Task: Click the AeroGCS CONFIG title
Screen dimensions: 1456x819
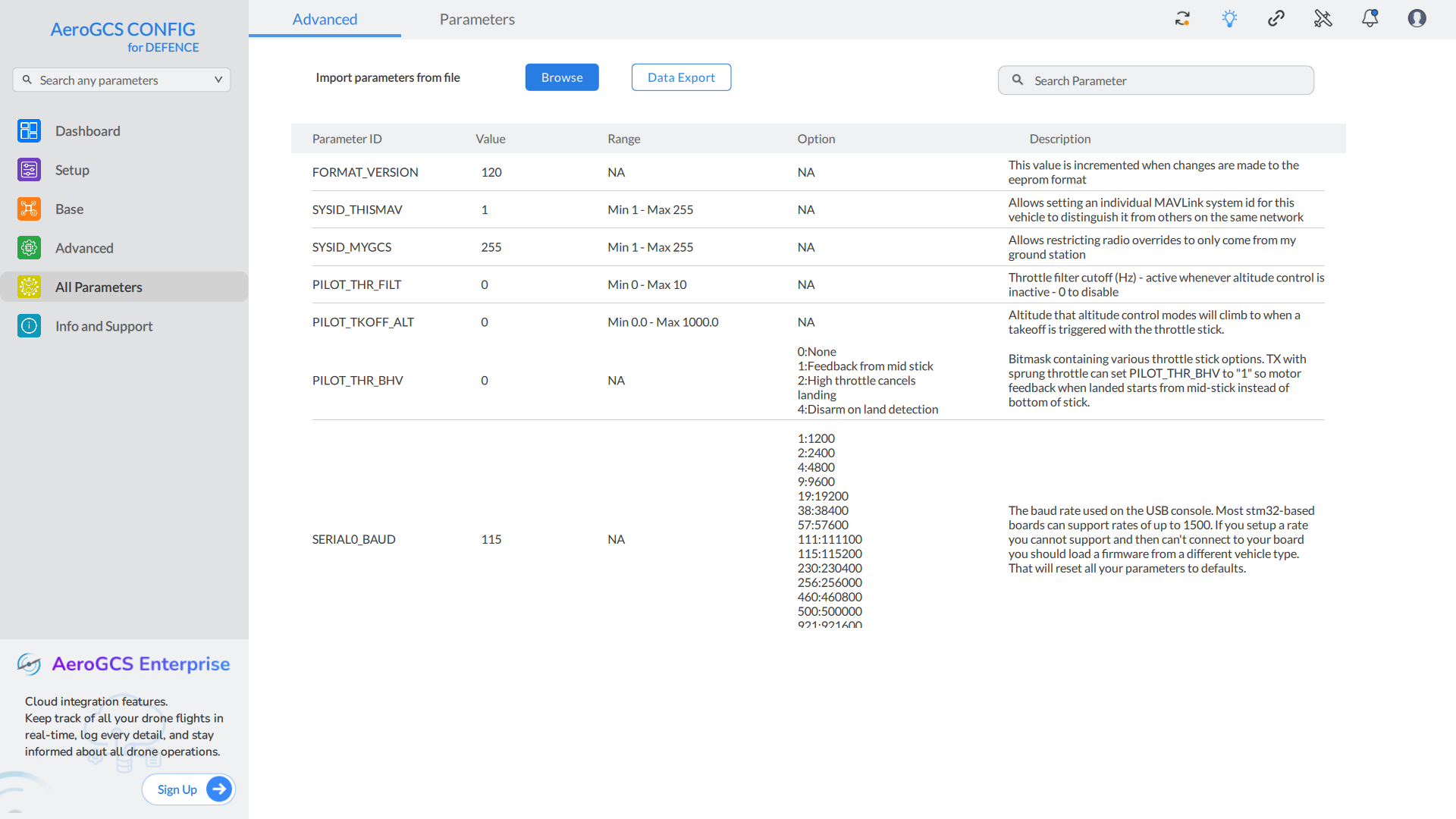Action: 123,30
